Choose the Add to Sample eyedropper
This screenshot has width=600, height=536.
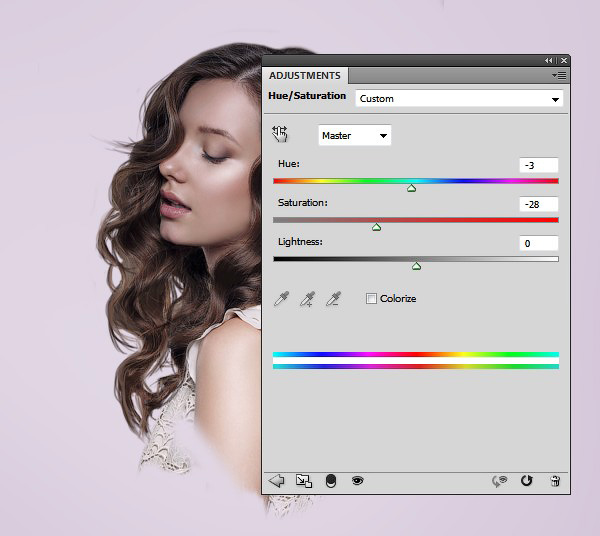[x=307, y=299]
